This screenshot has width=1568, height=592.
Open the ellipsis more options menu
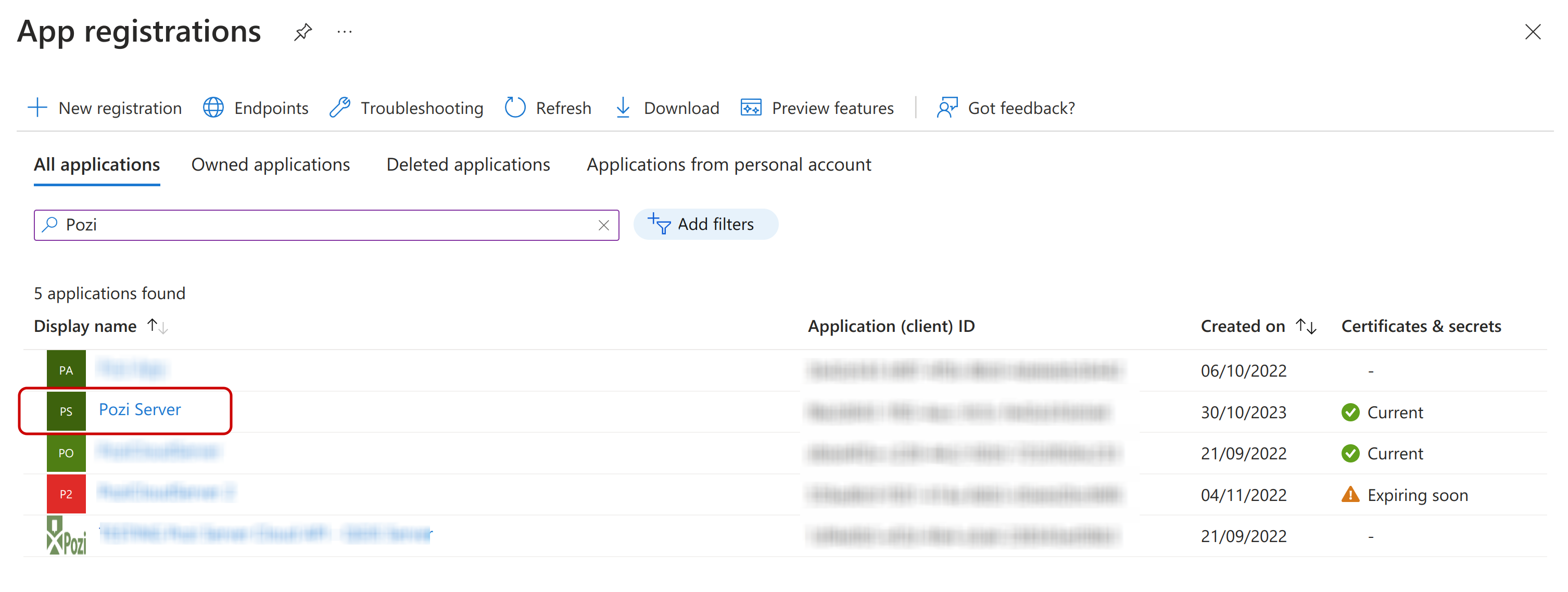point(345,32)
